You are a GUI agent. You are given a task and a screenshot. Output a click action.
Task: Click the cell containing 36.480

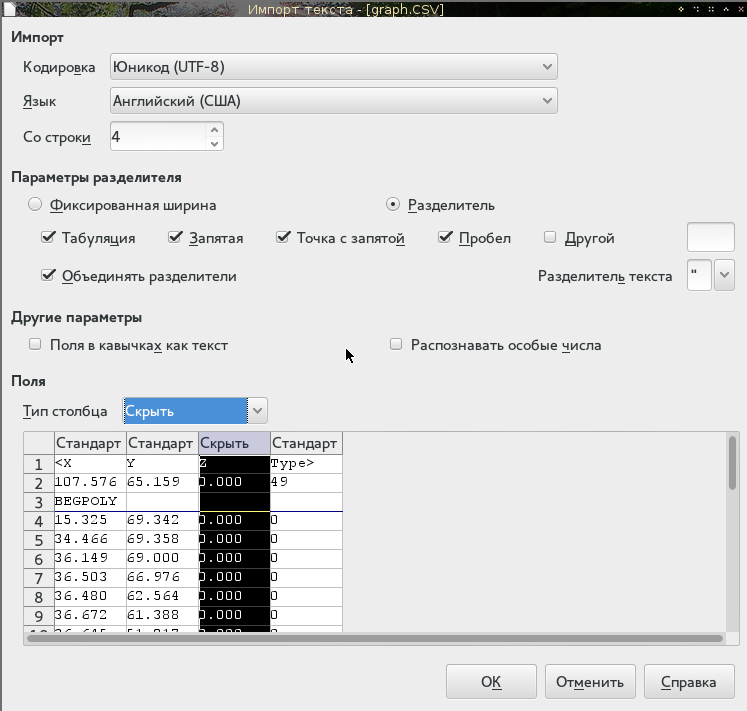click(x=90, y=597)
